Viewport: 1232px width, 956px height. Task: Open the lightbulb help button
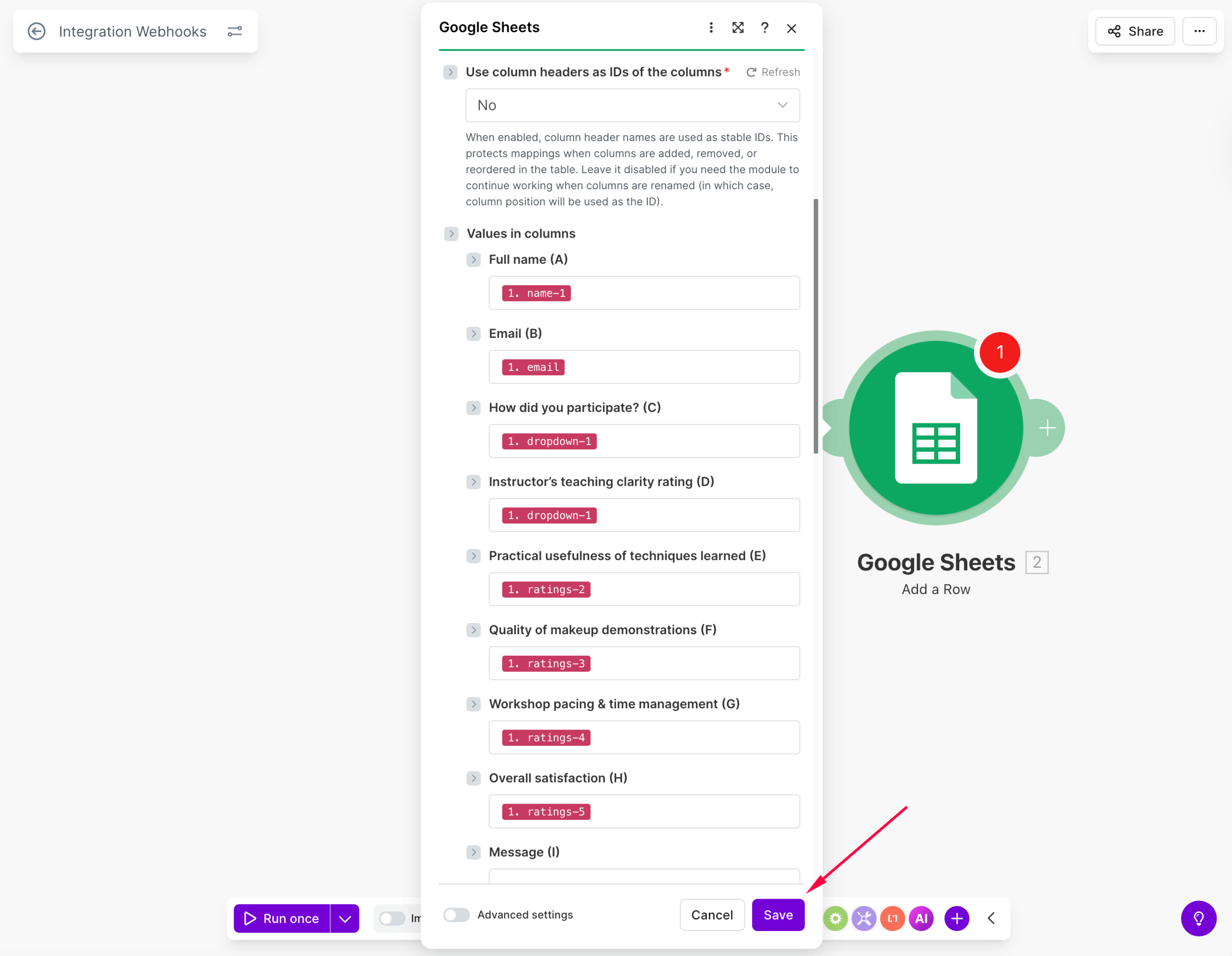(x=1198, y=919)
